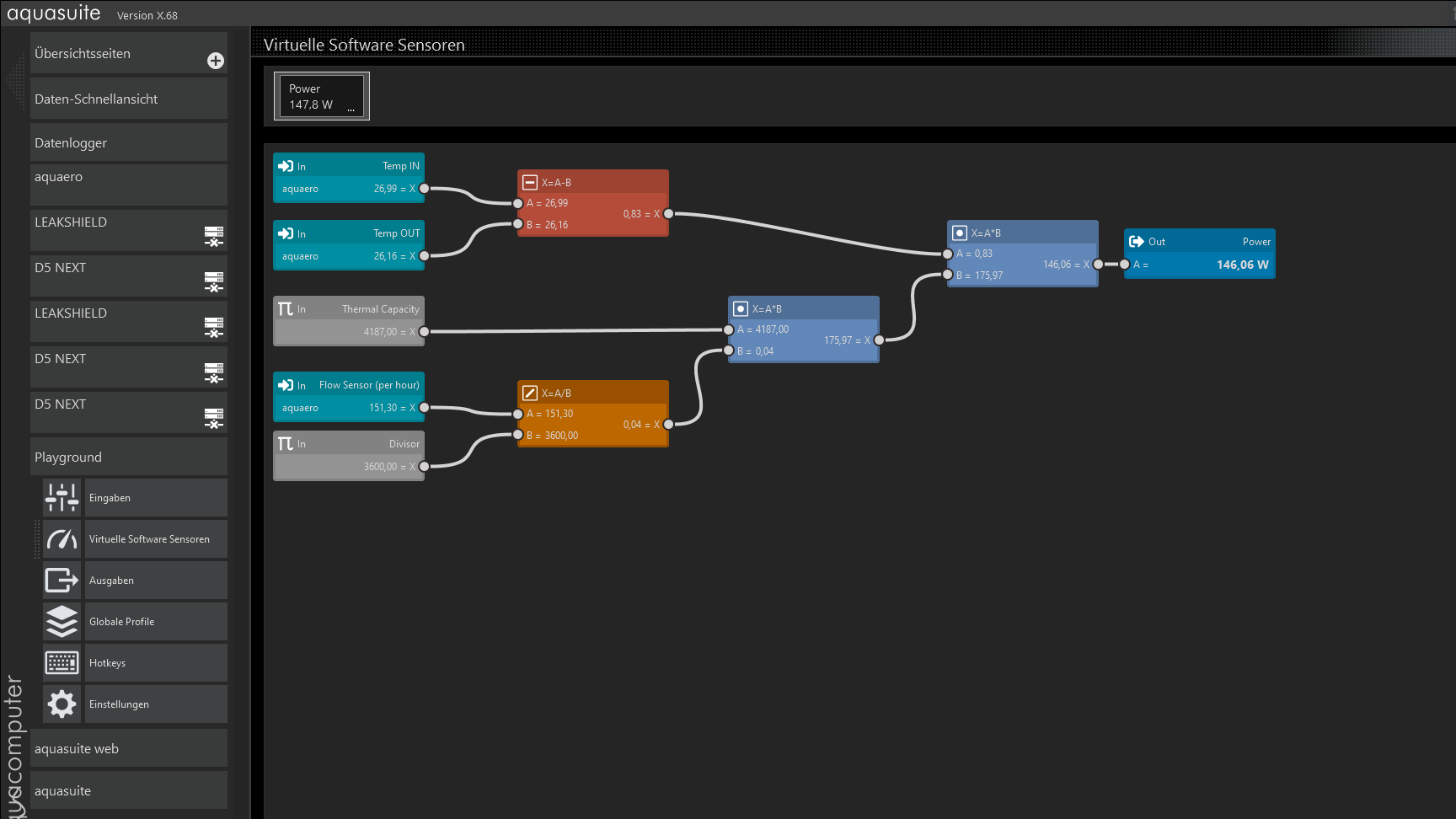The width and height of the screenshot is (1456, 819).
Task: Open the aquasuite web section
Action: [128, 748]
